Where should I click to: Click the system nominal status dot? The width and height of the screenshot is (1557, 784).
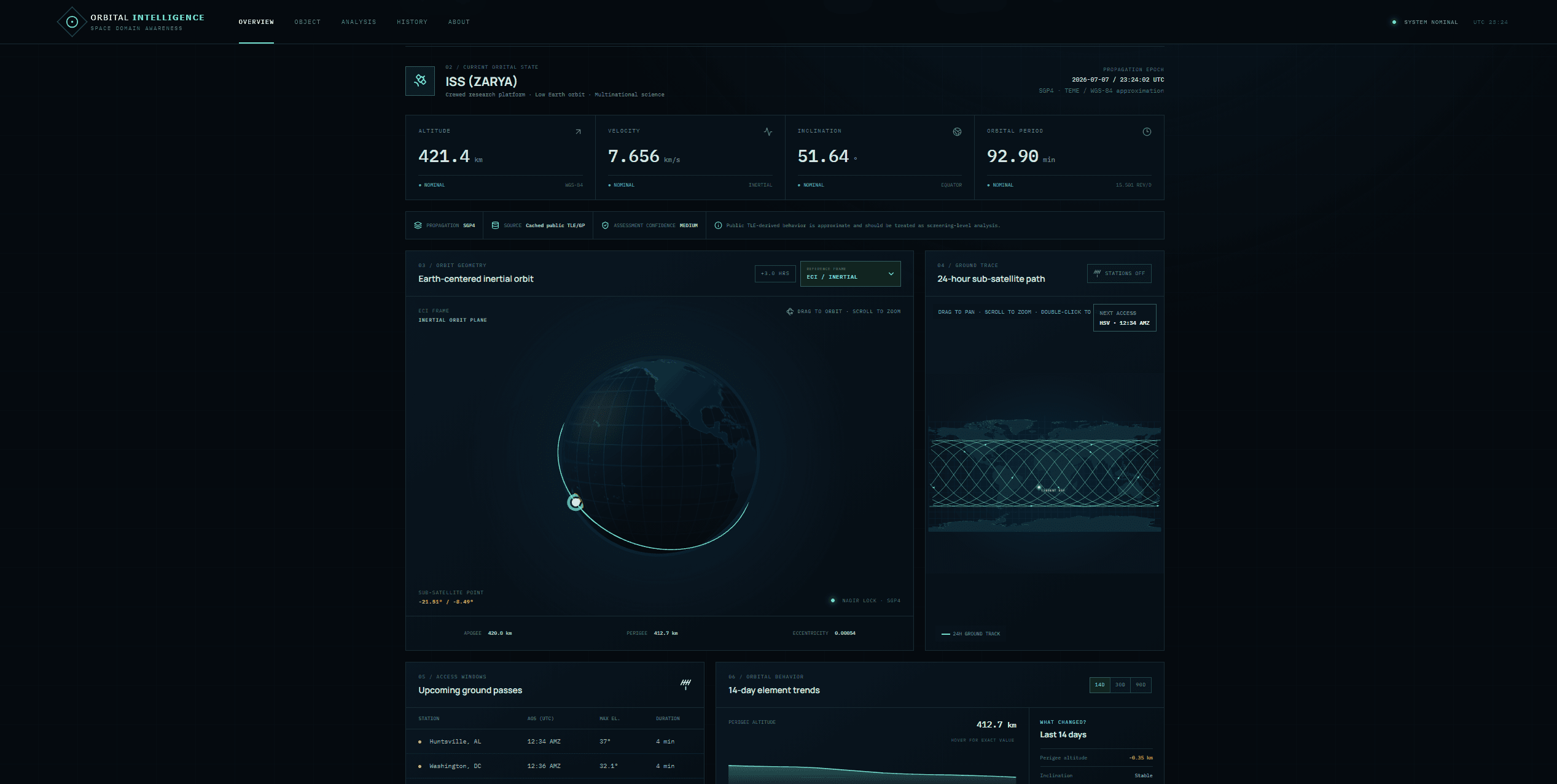[1394, 22]
